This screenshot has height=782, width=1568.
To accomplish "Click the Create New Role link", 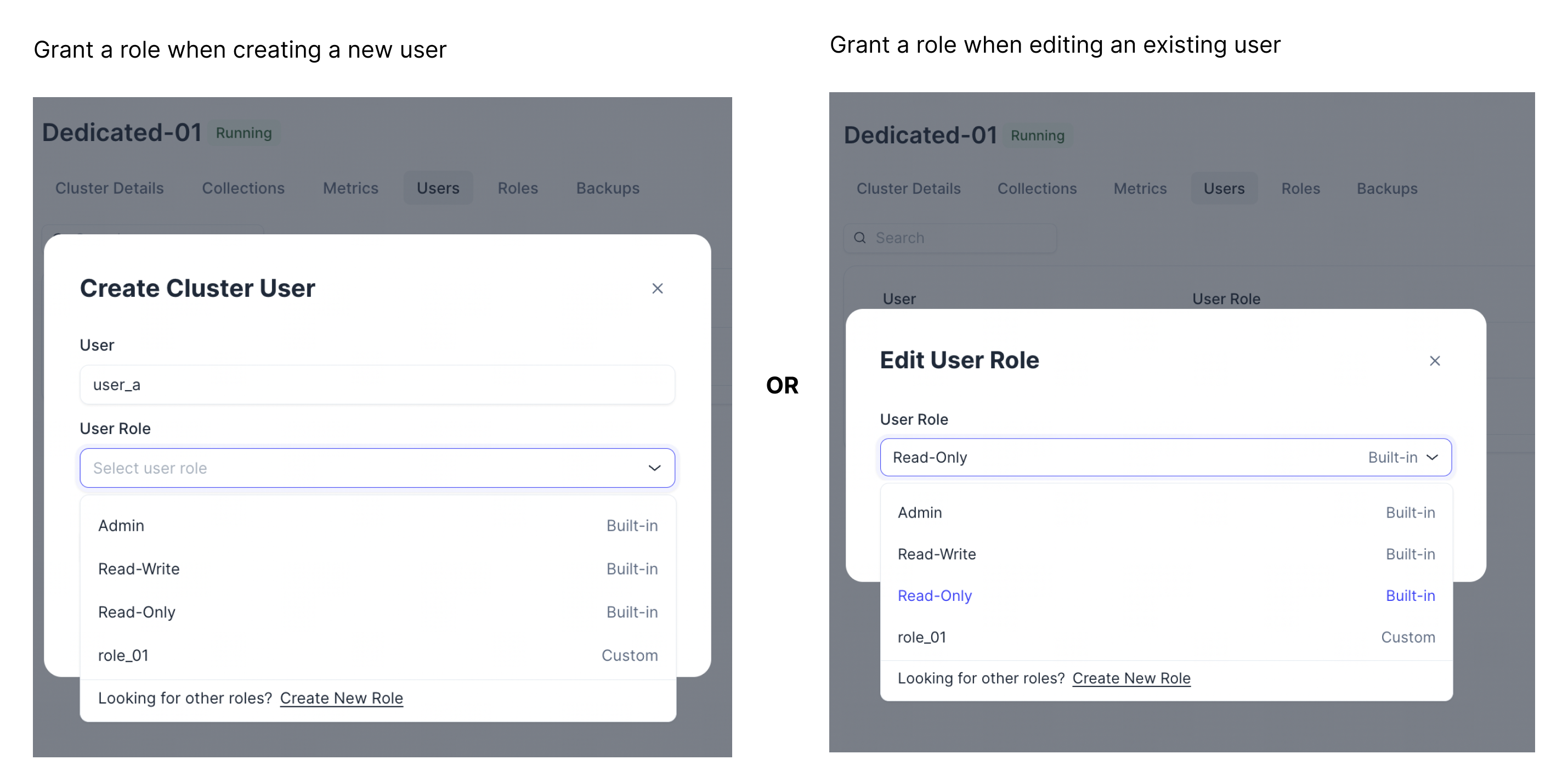I will click(341, 698).
